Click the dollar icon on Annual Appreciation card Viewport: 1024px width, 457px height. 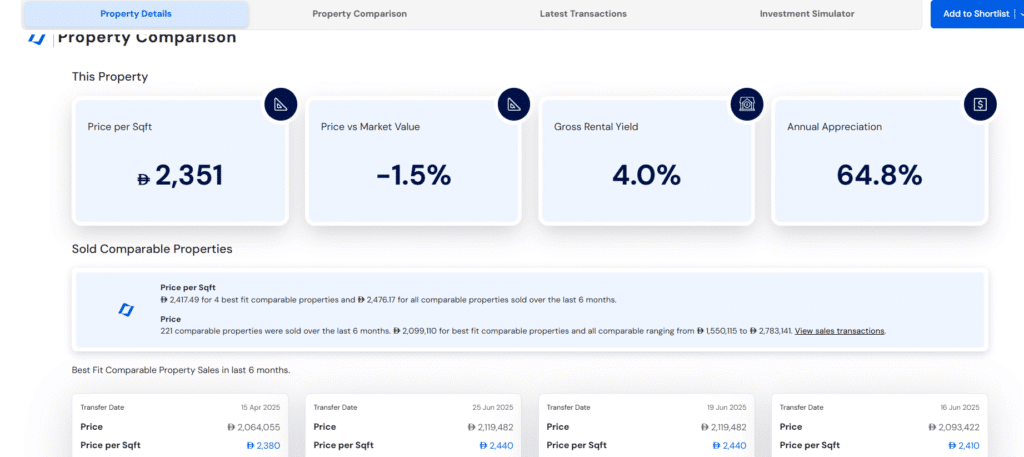(980, 104)
